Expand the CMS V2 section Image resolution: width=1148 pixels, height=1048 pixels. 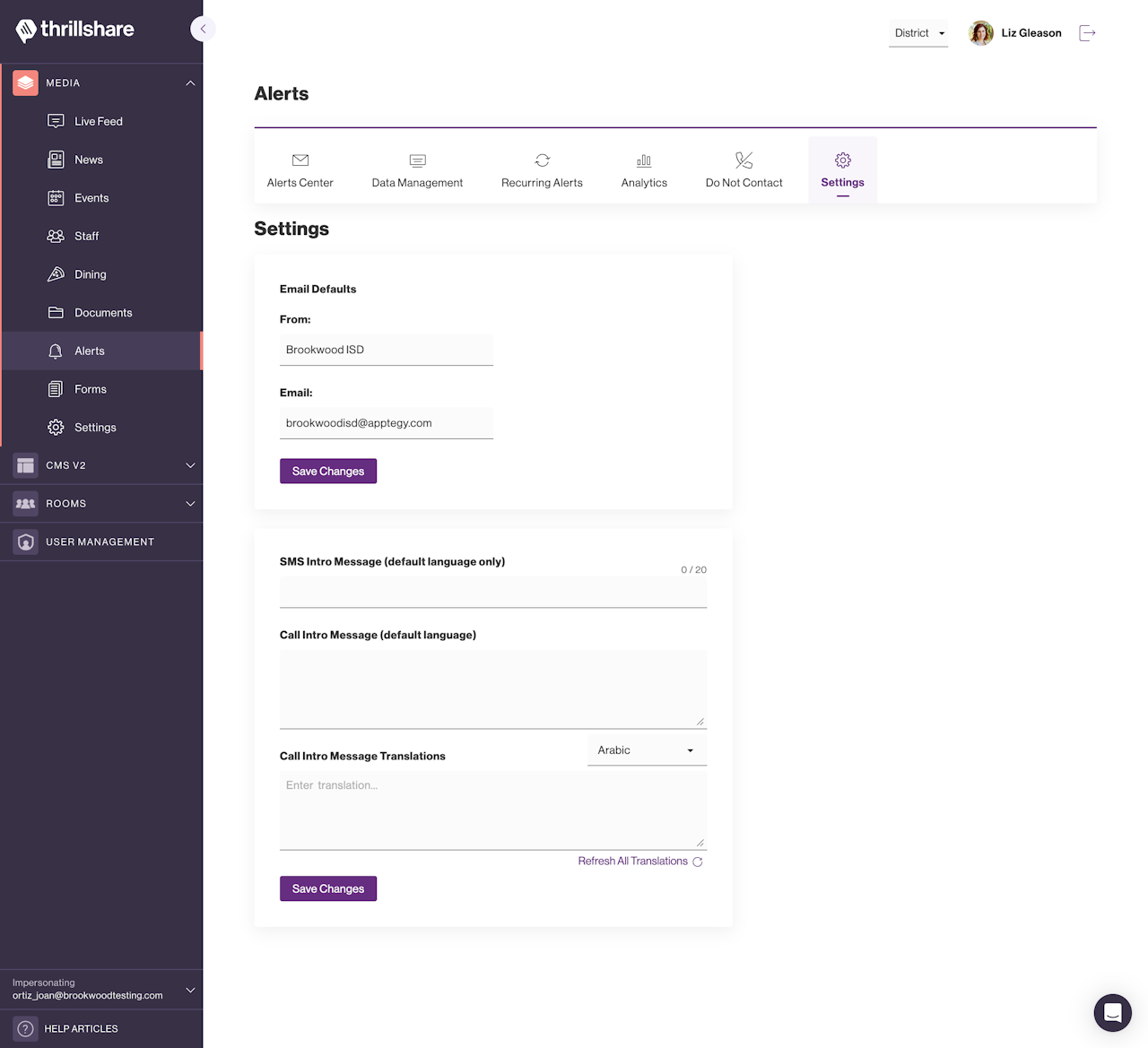pyautogui.click(x=190, y=465)
